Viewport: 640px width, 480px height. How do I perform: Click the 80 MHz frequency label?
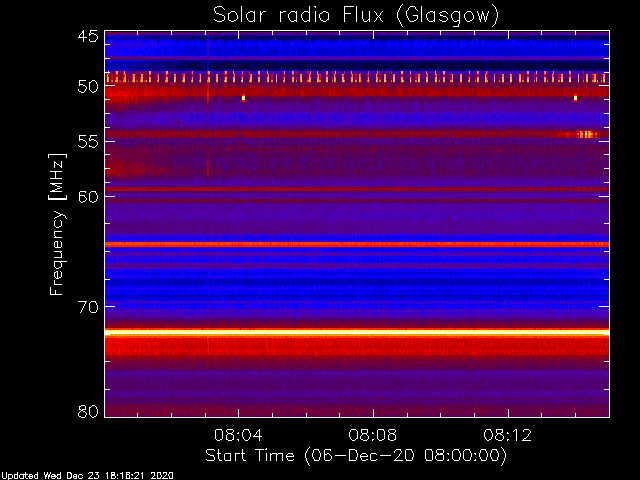tap(88, 411)
